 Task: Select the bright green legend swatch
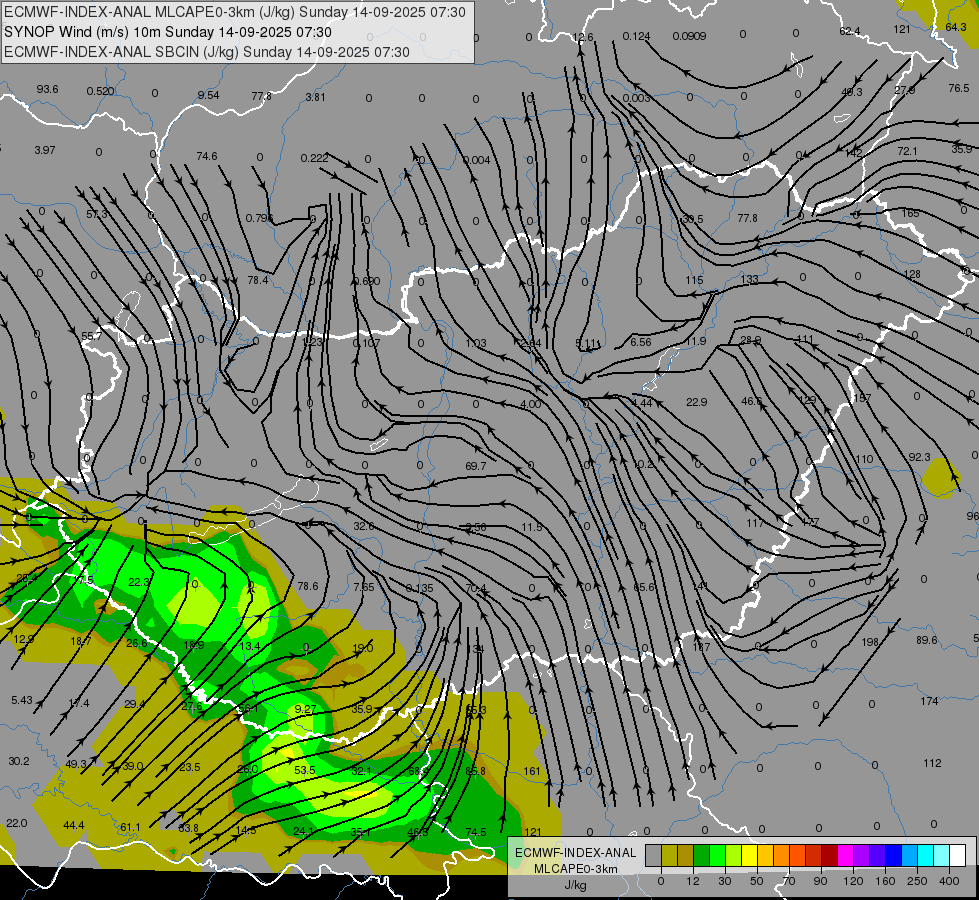(717, 855)
